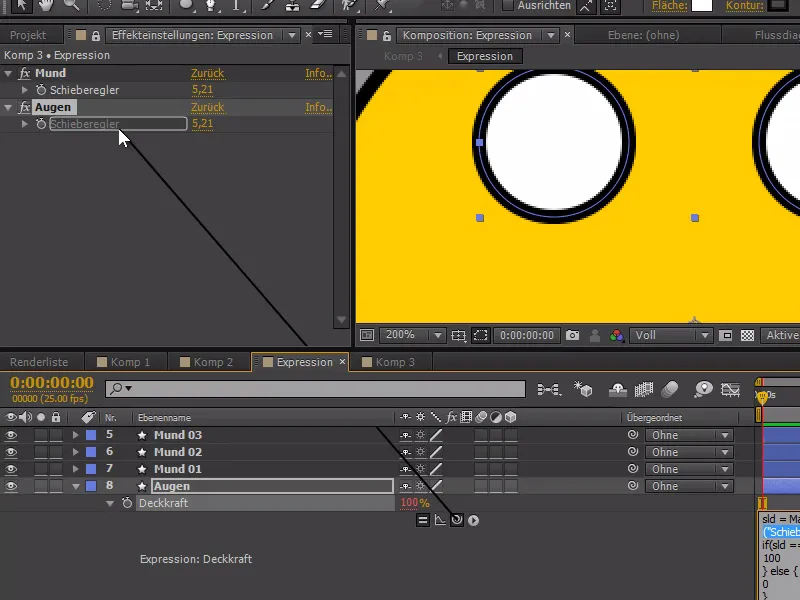
Task: Activate the Pen tool
Action: pyautogui.click(x=211, y=8)
